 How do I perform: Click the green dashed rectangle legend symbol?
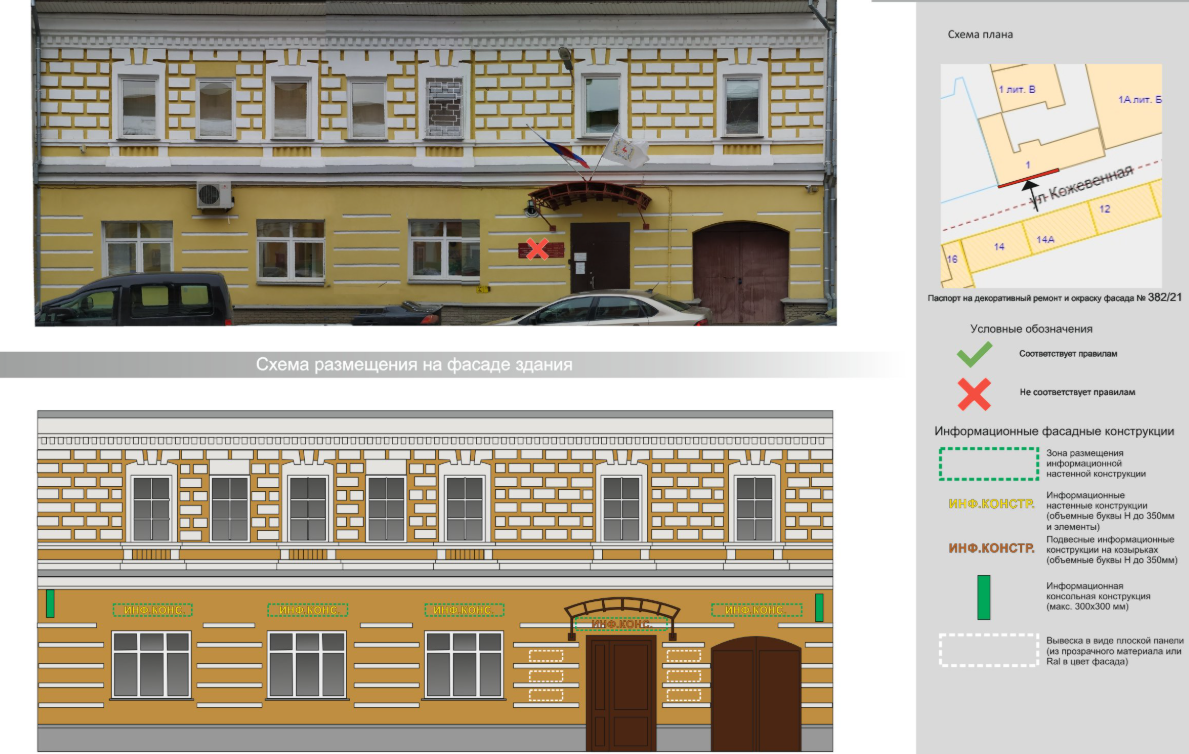(x=987, y=464)
